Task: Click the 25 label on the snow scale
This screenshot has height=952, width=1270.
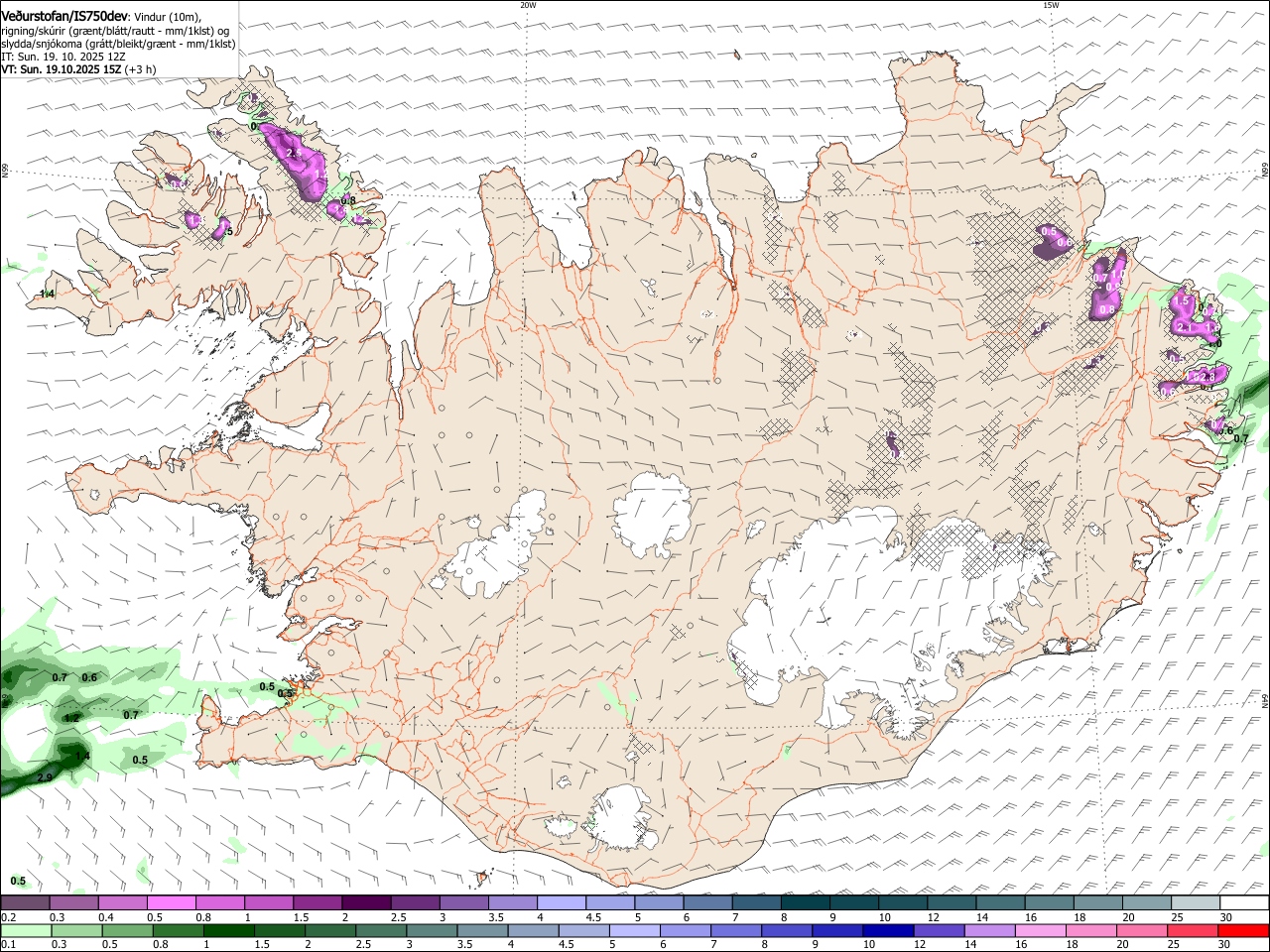Action: pyautogui.click(x=1177, y=917)
